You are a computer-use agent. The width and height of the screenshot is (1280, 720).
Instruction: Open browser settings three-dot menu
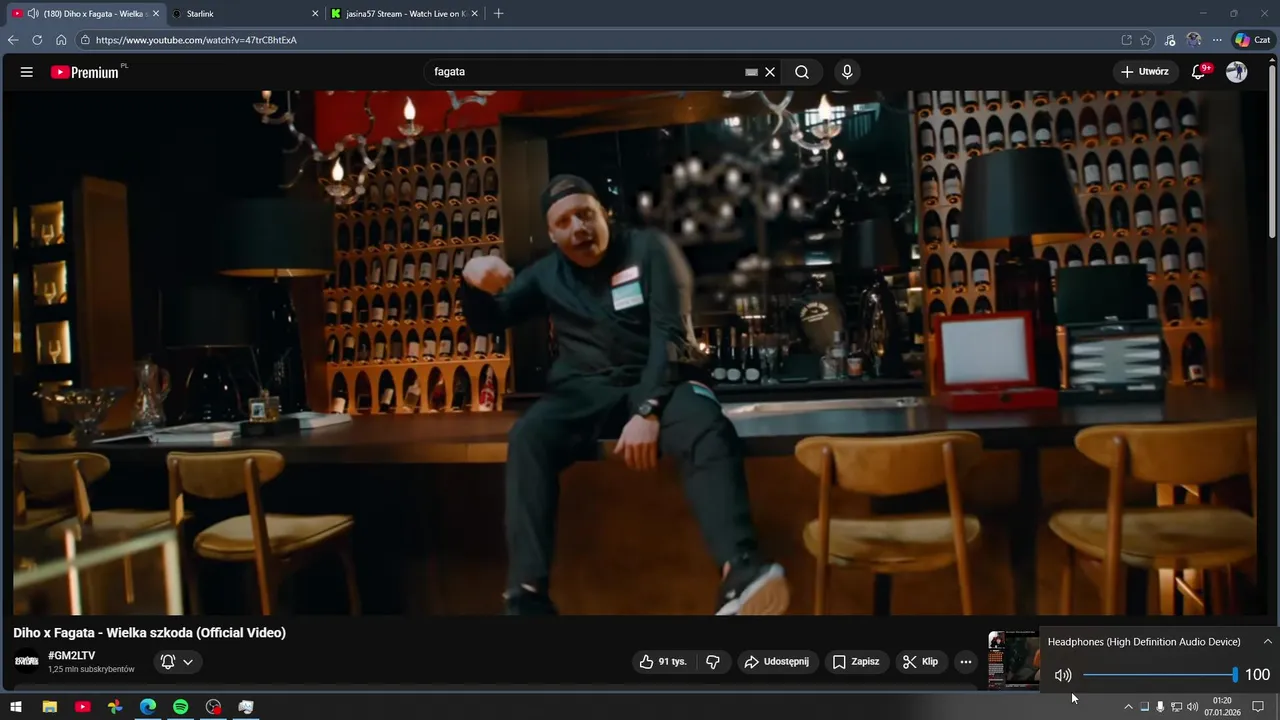[1217, 40]
